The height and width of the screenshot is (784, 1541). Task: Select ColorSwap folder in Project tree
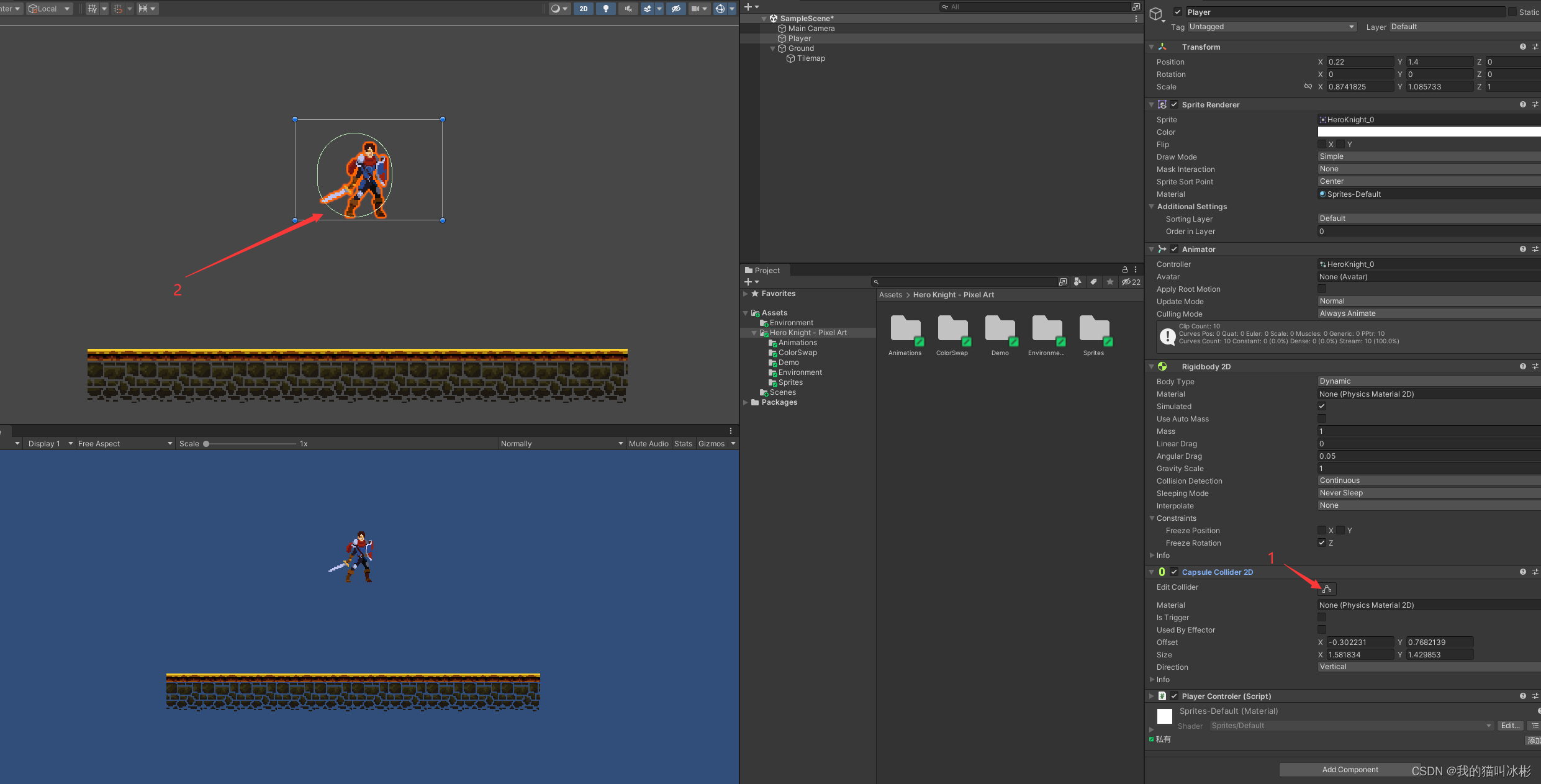[x=797, y=353]
